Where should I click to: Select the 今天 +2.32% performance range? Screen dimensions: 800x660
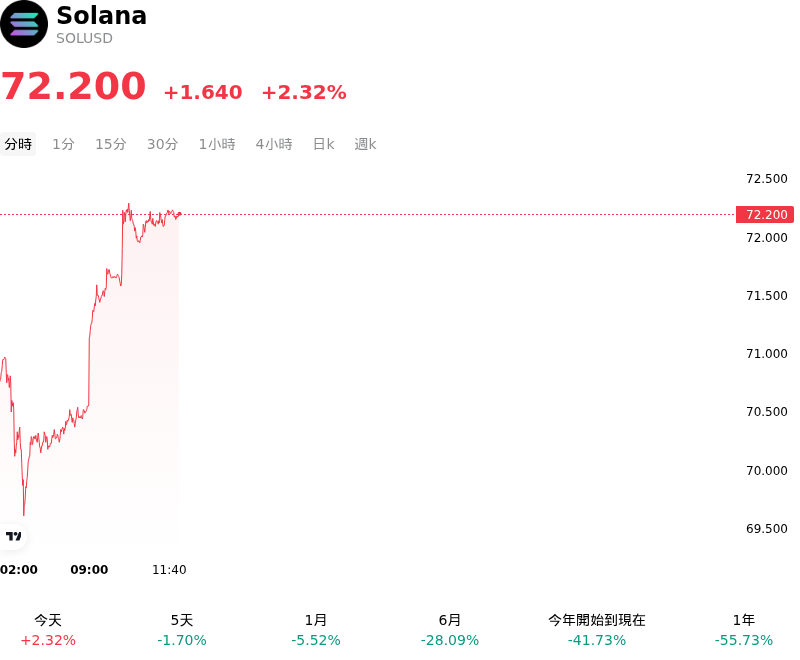click(x=48, y=630)
